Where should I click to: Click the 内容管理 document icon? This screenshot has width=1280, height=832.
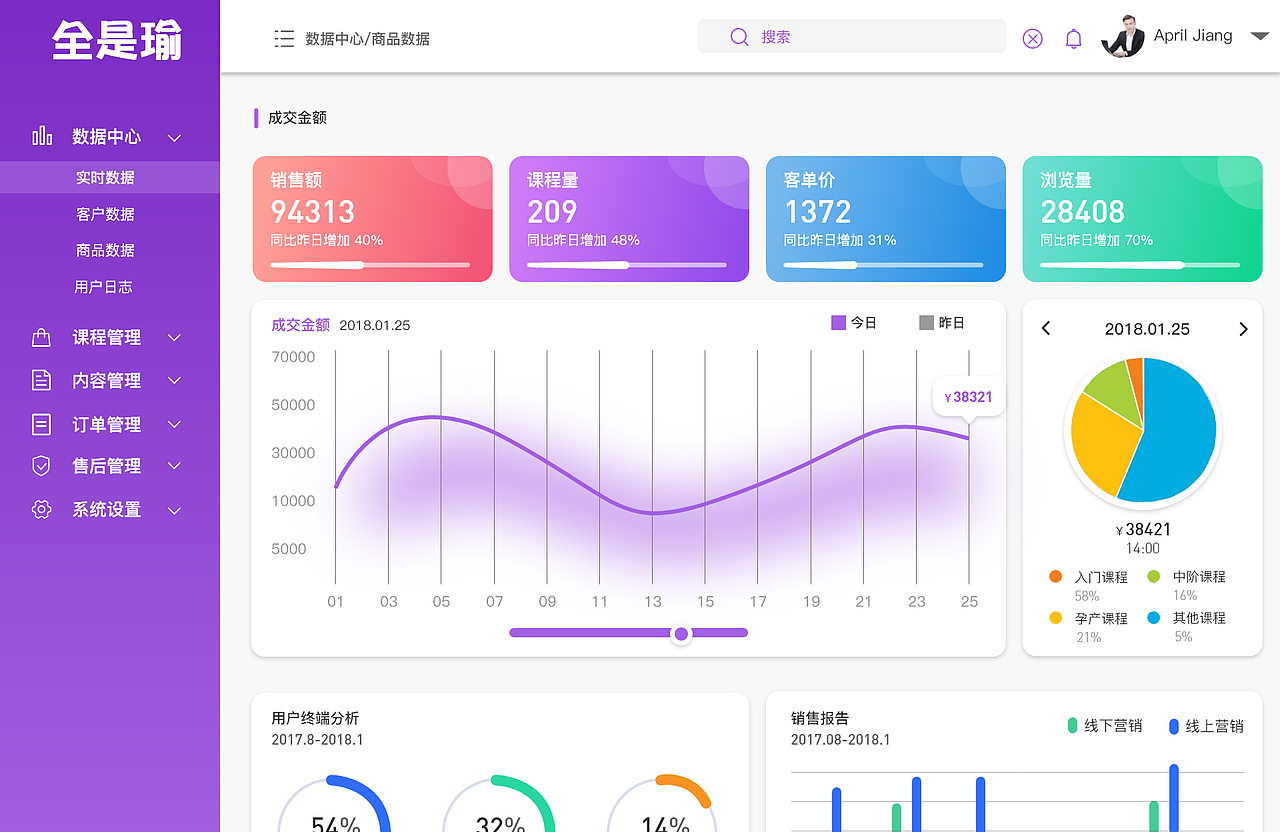coord(41,380)
